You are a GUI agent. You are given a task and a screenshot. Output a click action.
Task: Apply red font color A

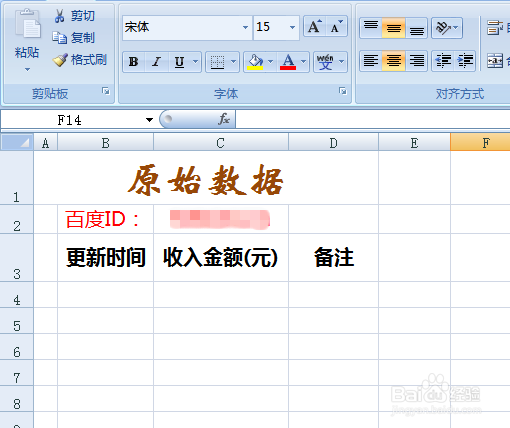coord(288,62)
